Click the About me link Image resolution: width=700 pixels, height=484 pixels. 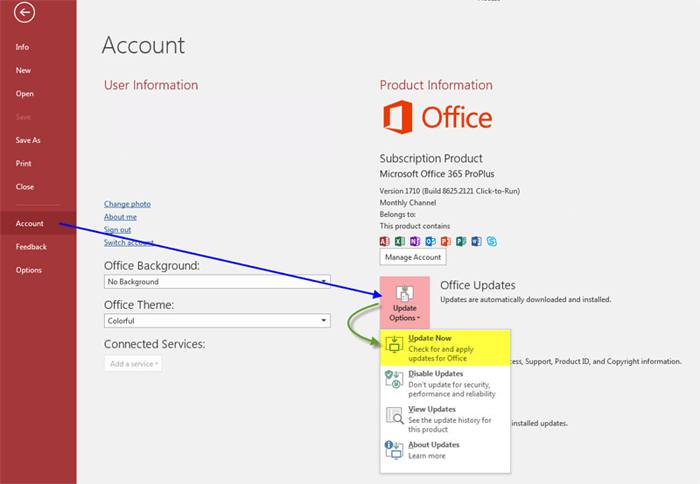tap(120, 217)
